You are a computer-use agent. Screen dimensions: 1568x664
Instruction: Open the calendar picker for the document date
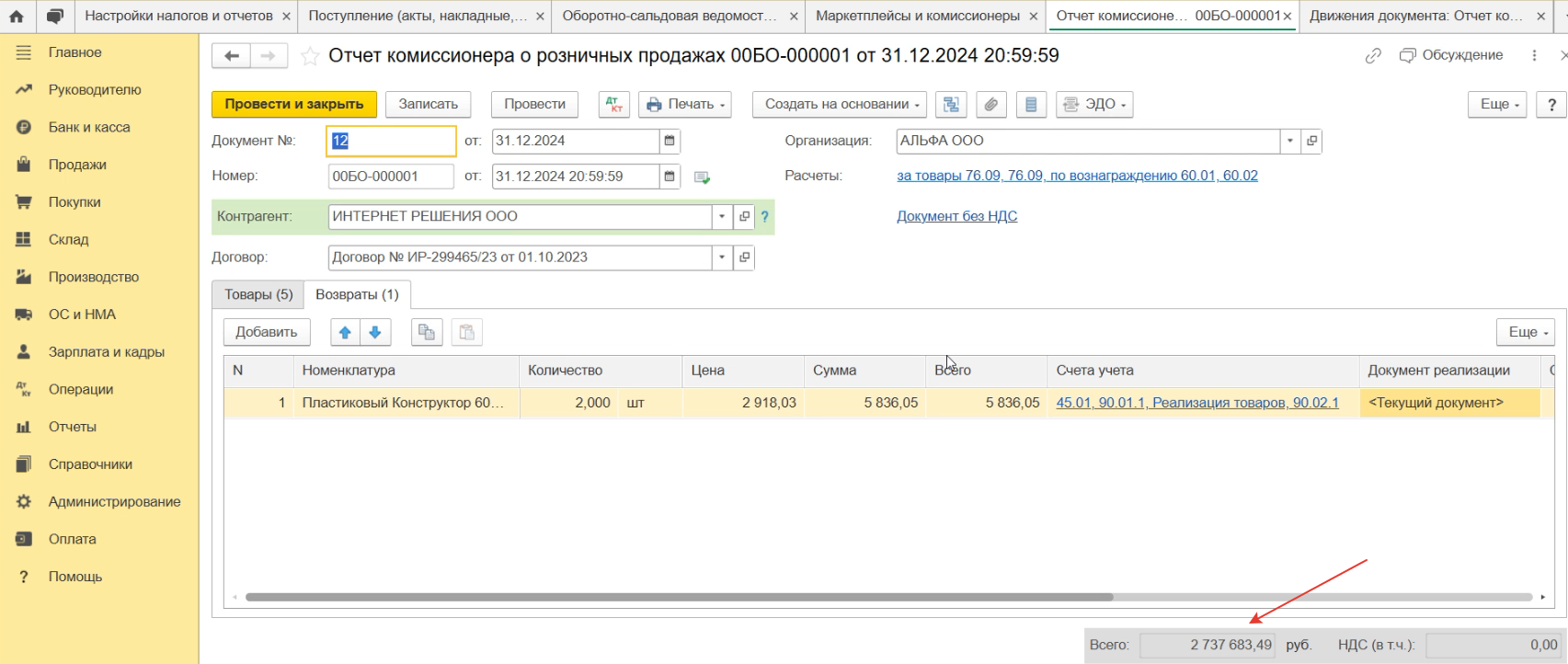[670, 142]
